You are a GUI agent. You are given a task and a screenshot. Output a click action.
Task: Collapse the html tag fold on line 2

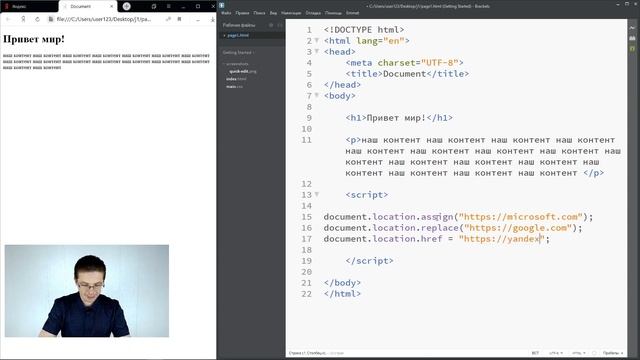pos(317,40)
